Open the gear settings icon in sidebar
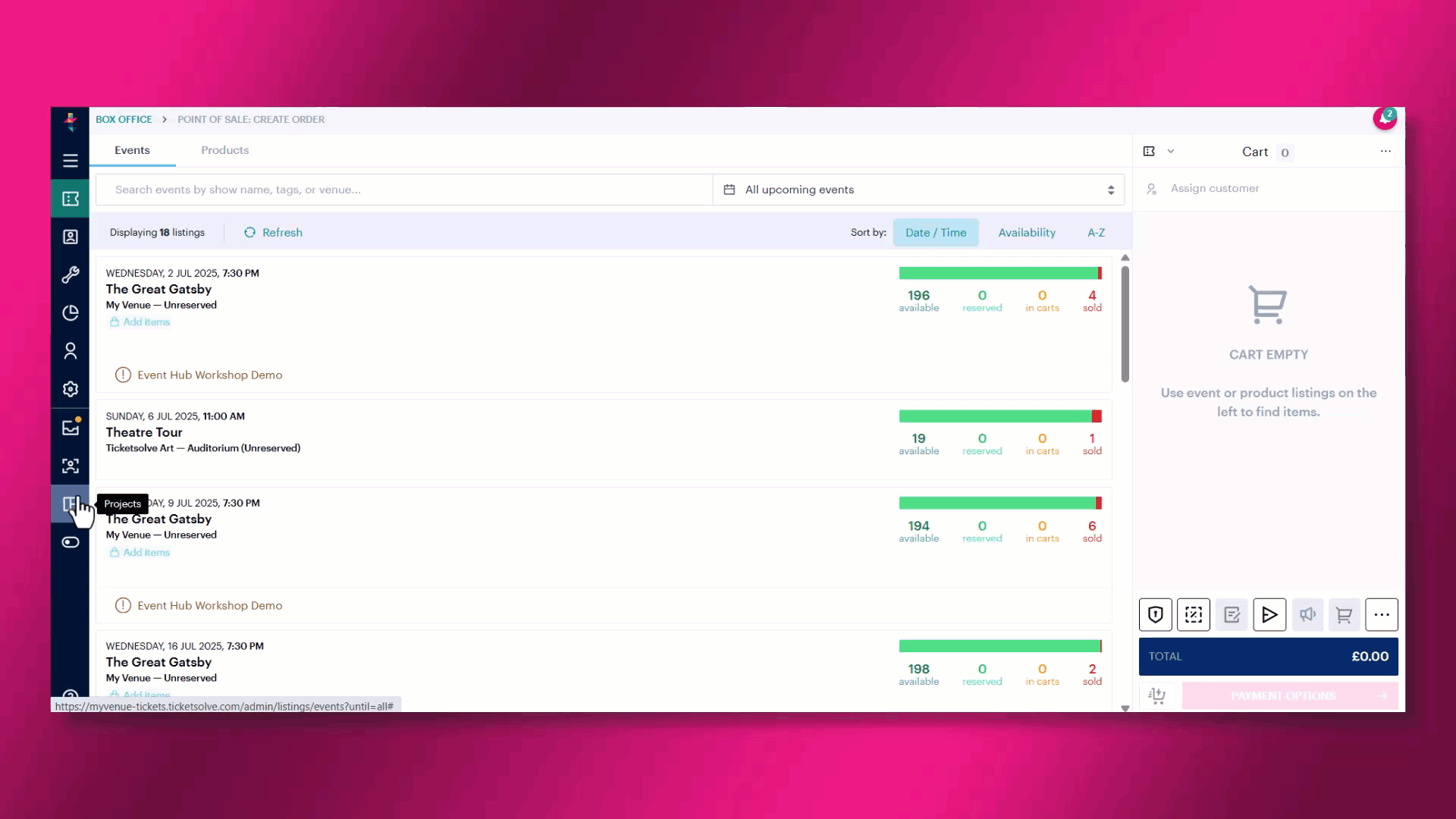 (71, 389)
